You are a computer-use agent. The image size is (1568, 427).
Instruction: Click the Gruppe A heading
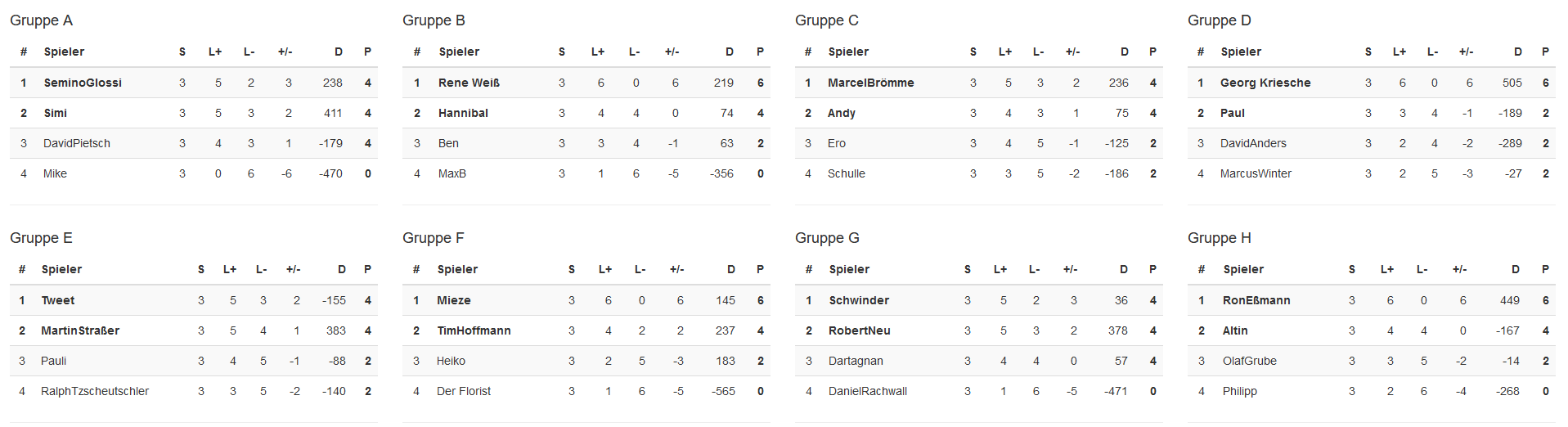tap(41, 20)
